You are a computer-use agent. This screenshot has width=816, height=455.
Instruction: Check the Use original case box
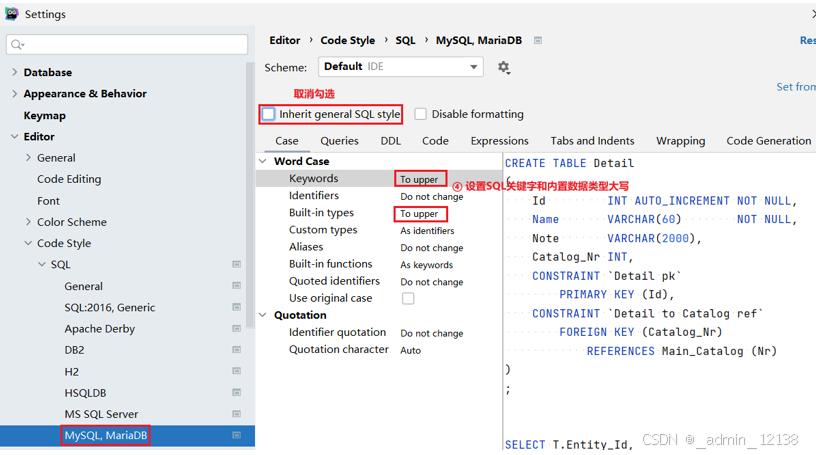(408, 298)
